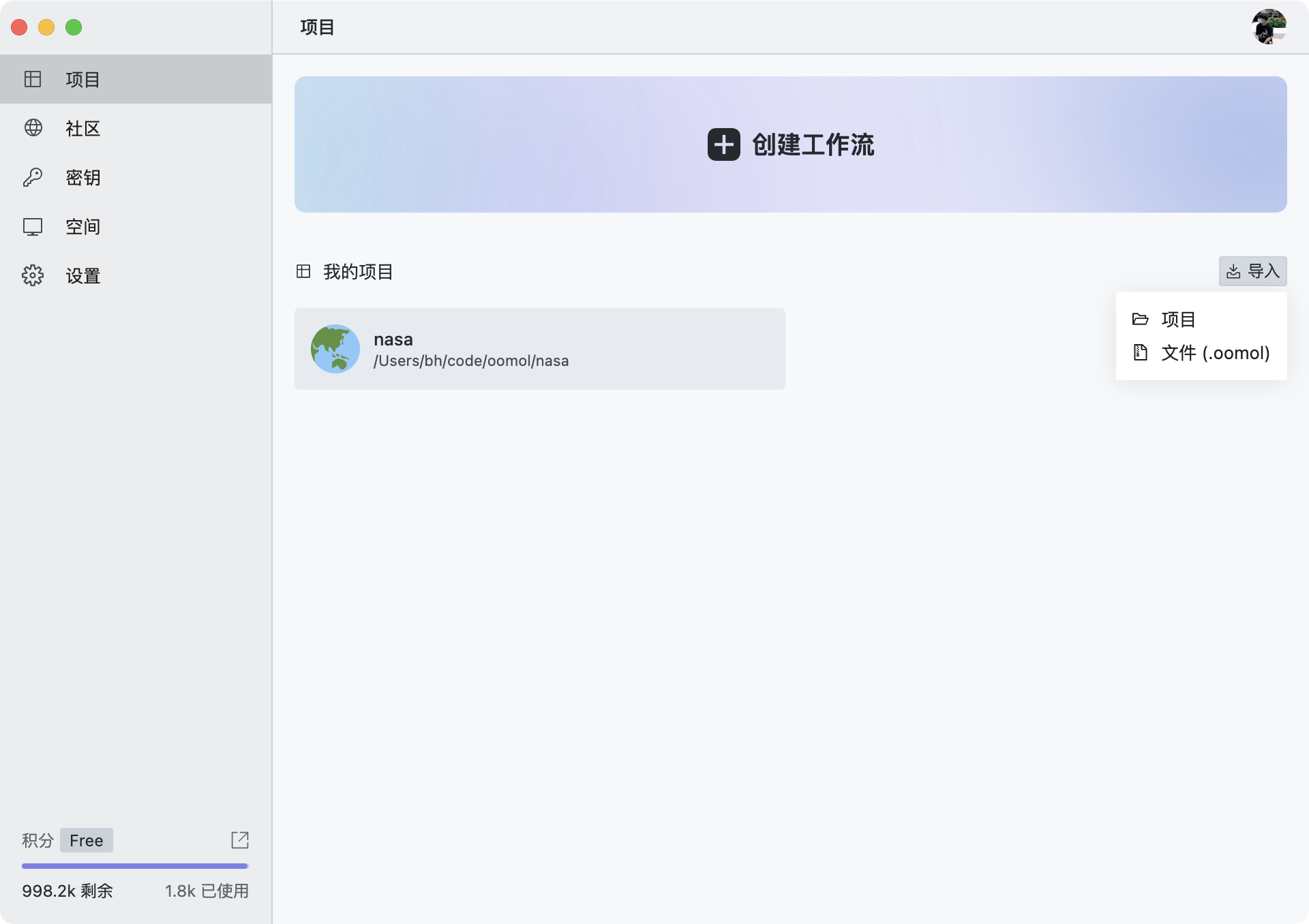Viewport: 1309px width, 924px height.
Task: Click the 密钥 key icon
Action: pyautogui.click(x=33, y=177)
